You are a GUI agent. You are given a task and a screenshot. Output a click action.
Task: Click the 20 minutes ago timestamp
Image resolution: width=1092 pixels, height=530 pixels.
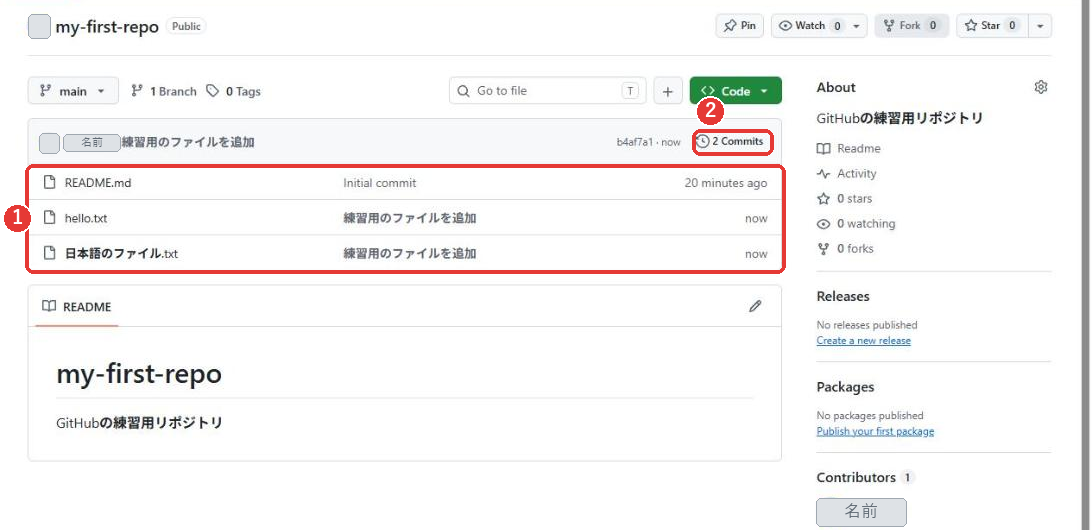(726, 183)
